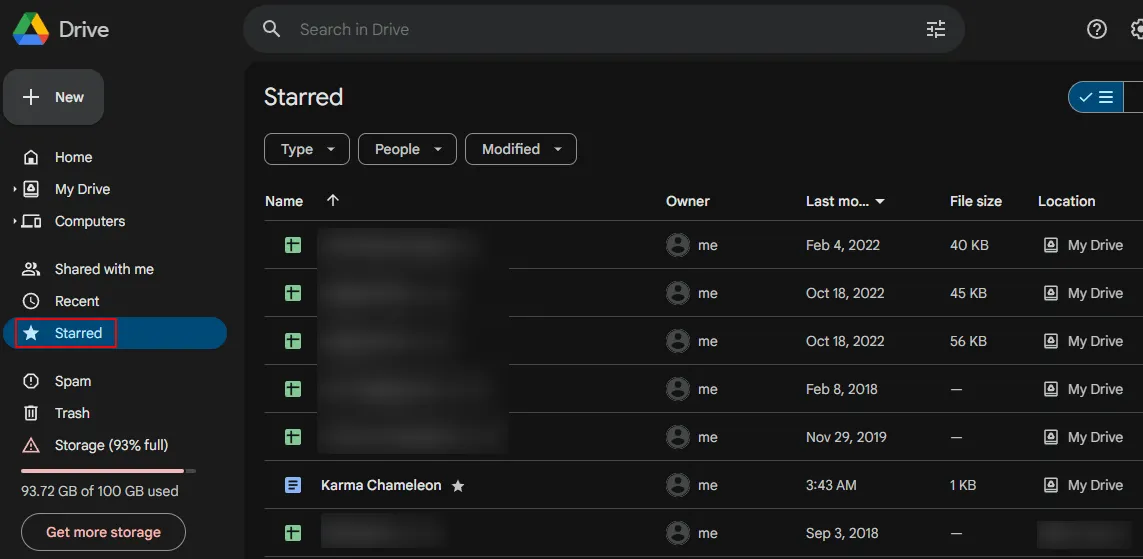The height and width of the screenshot is (559, 1143).
Task: Sort by Name column header
Action: pyautogui.click(x=284, y=201)
